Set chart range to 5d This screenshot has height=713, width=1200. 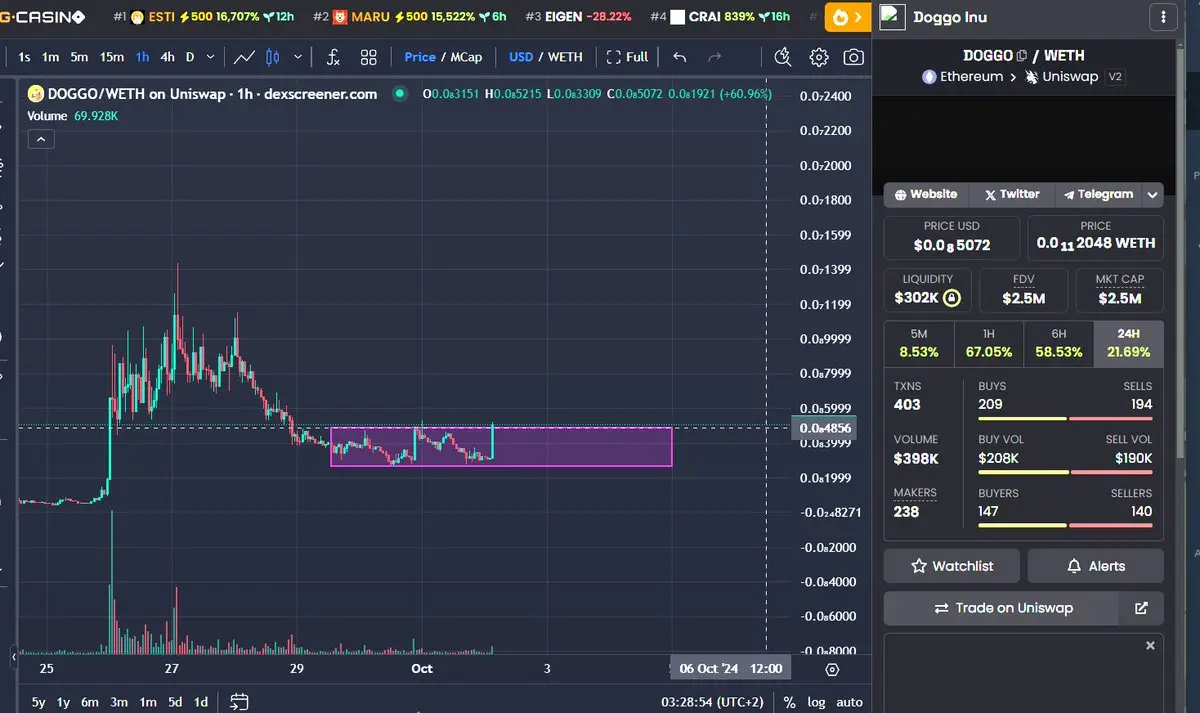coord(175,702)
